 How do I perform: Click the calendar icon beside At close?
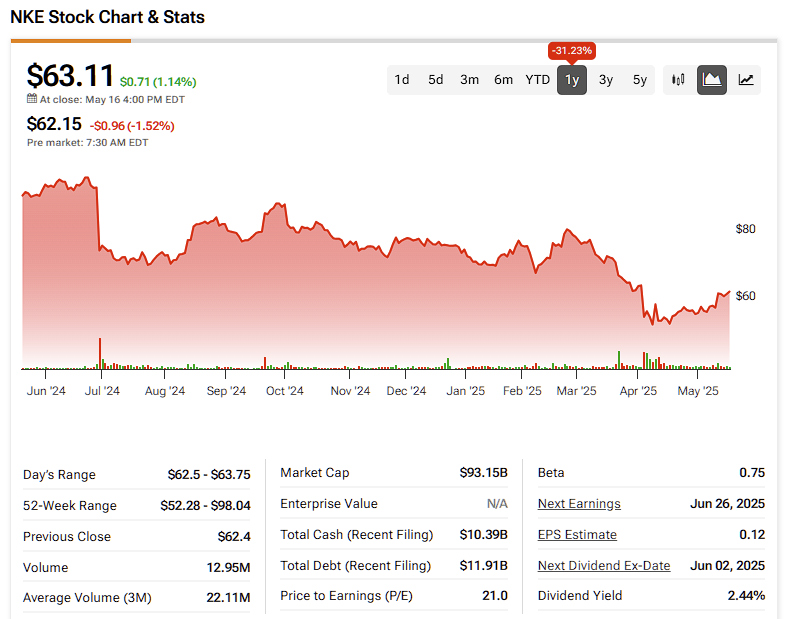32,99
